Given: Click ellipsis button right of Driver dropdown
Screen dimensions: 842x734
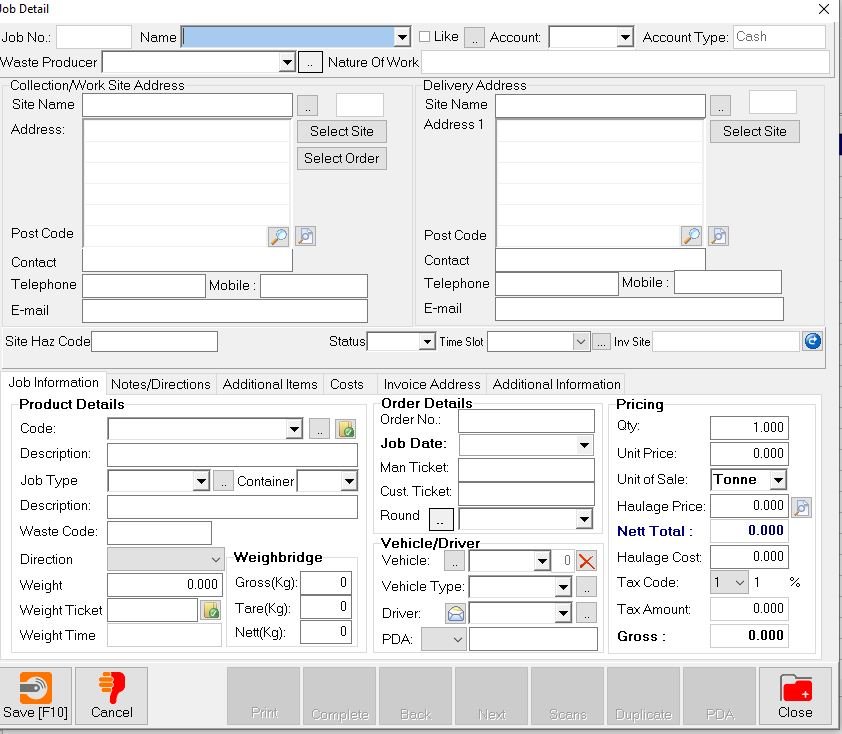Looking at the screenshot, I should (x=586, y=613).
